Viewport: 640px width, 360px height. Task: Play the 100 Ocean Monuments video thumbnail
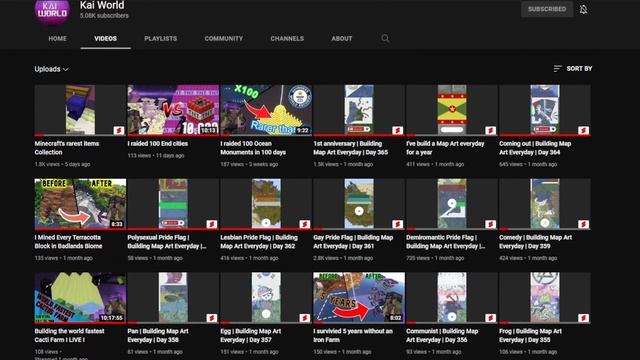click(x=266, y=109)
